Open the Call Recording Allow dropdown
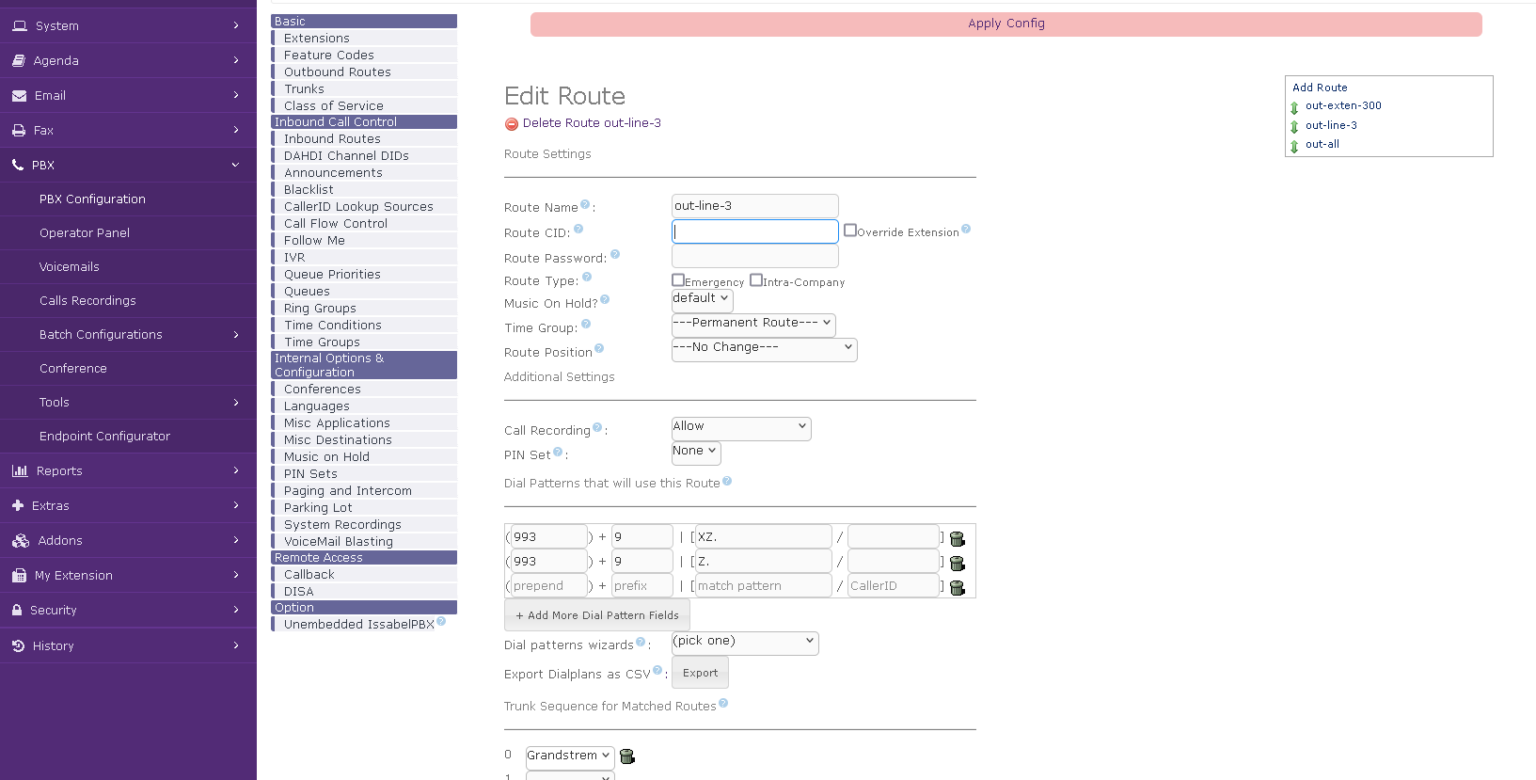 click(x=741, y=428)
